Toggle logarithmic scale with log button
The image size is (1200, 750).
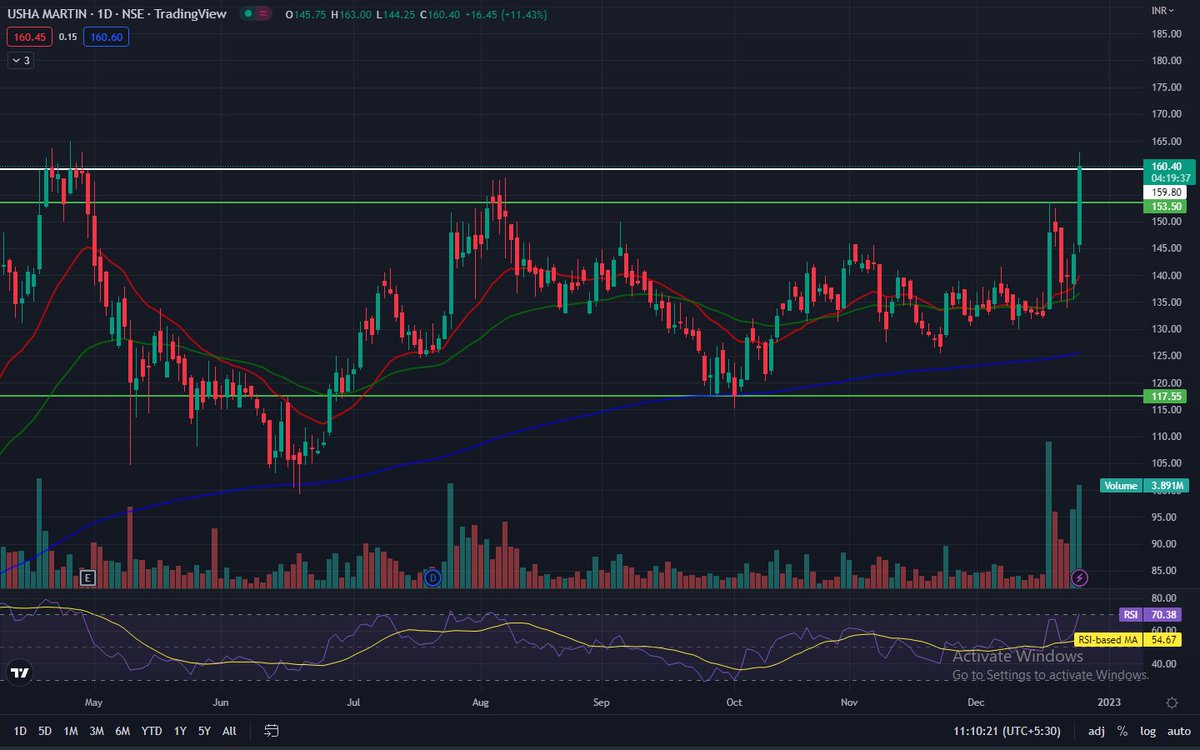[x=1148, y=731]
